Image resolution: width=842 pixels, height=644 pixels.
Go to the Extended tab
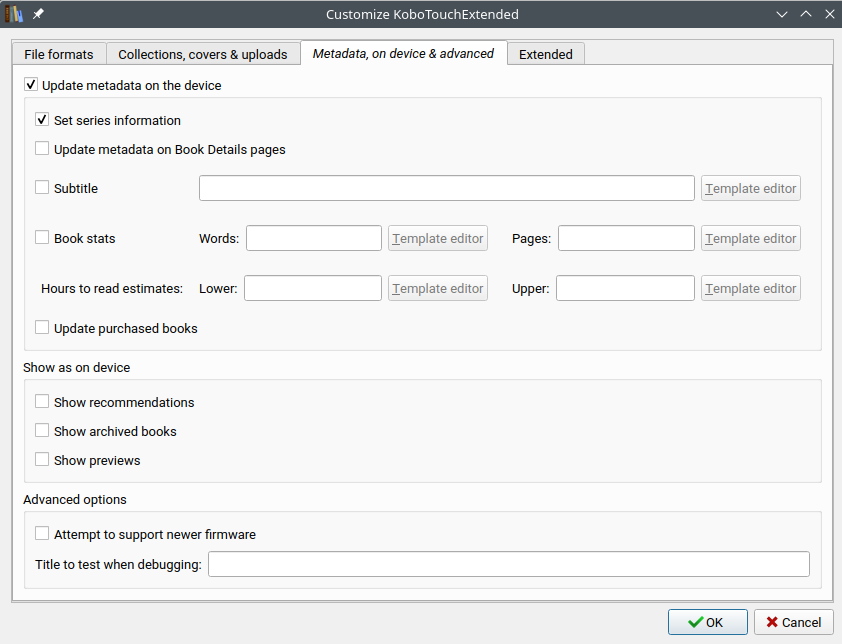point(546,54)
